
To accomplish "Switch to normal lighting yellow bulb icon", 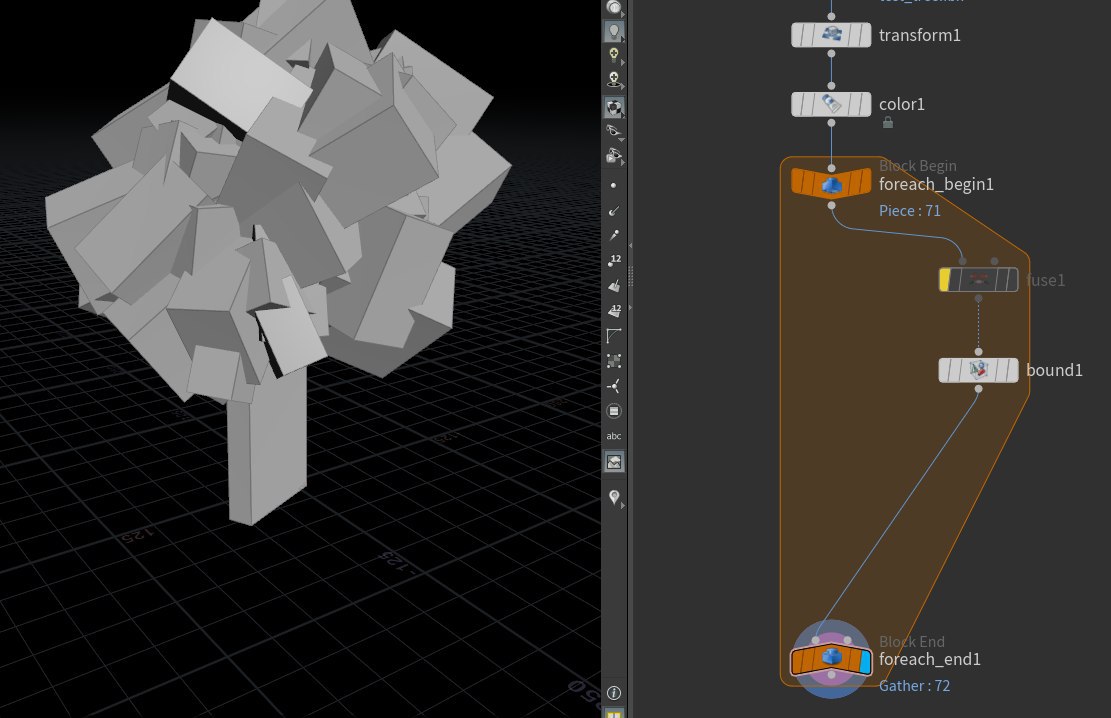I will click(x=614, y=55).
